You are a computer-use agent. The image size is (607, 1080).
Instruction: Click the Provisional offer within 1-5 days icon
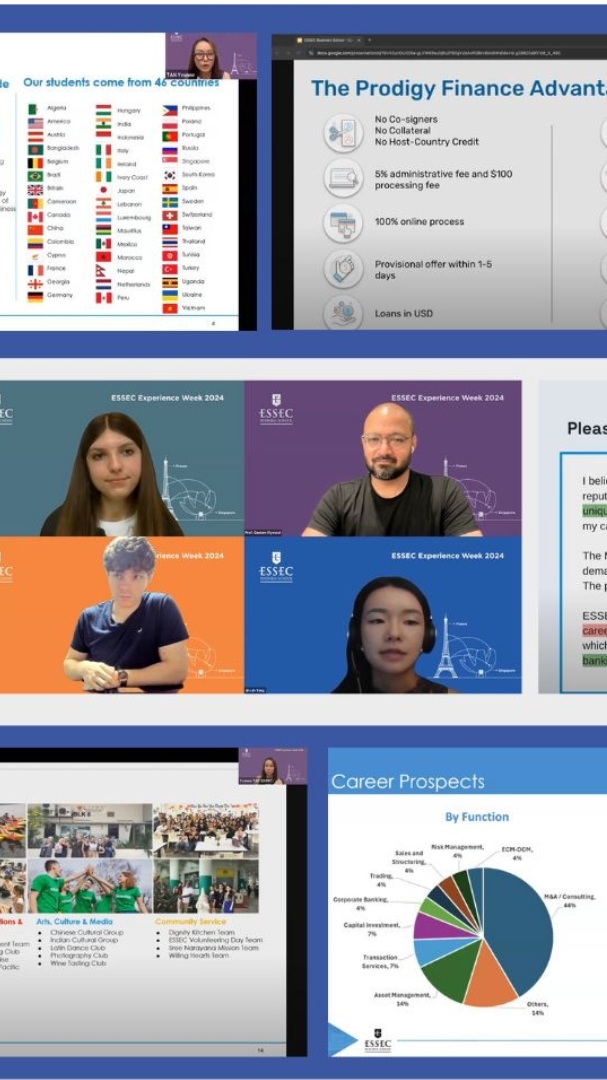[x=343, y=269]
